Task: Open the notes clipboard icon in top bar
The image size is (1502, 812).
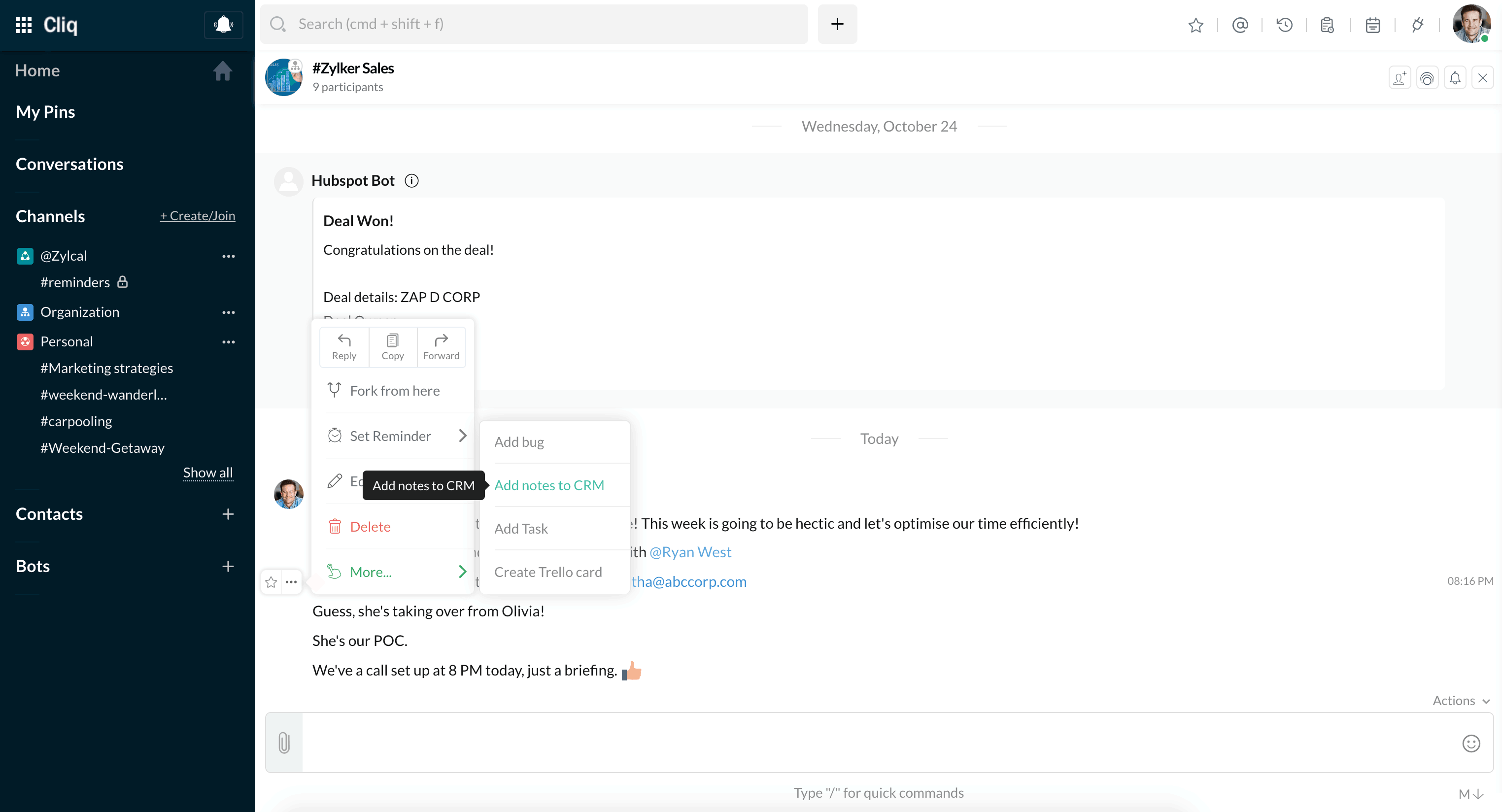Action: point(1328,25)
